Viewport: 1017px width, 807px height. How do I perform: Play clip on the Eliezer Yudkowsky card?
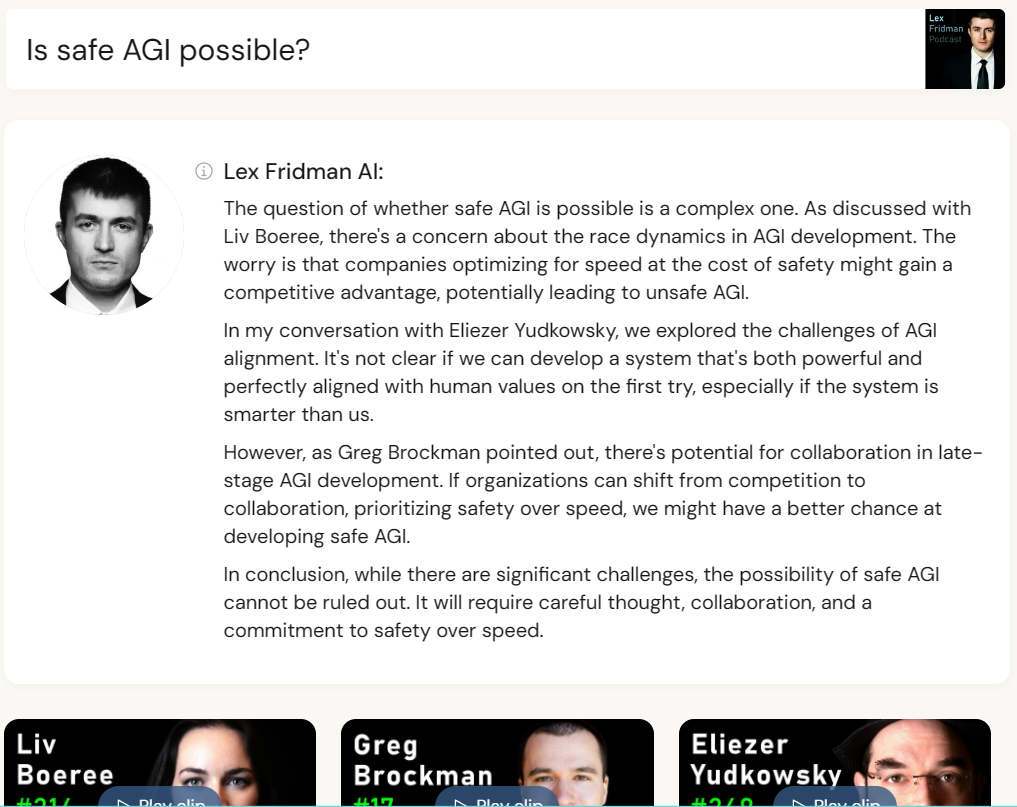coord(836,800)
